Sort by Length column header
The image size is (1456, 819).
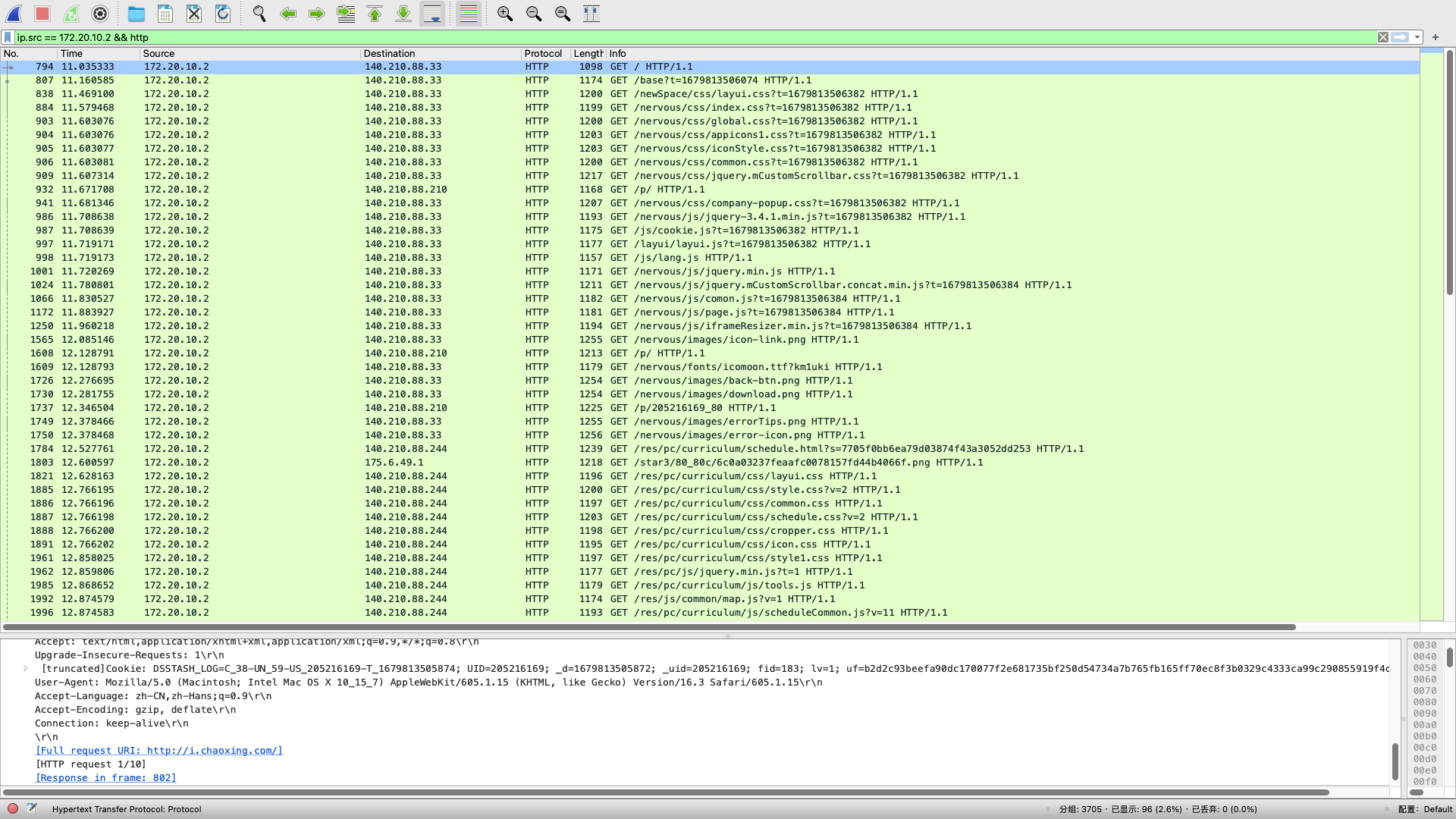pyautogui.click(x=588, y=54)
